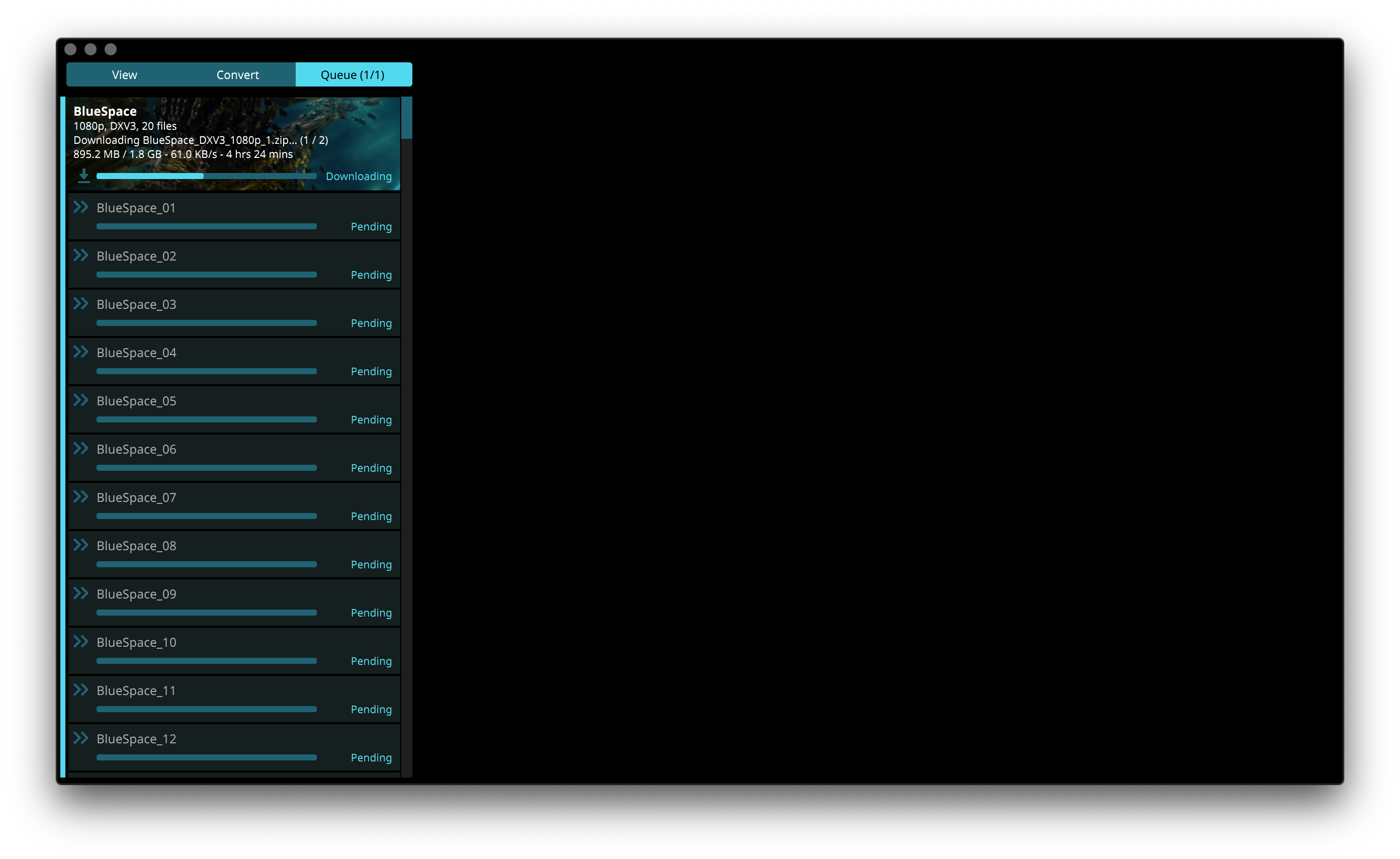Click the BlueSpace download progress bar
The width and height of the screenshot is (1400, 859).
point(206,176)
